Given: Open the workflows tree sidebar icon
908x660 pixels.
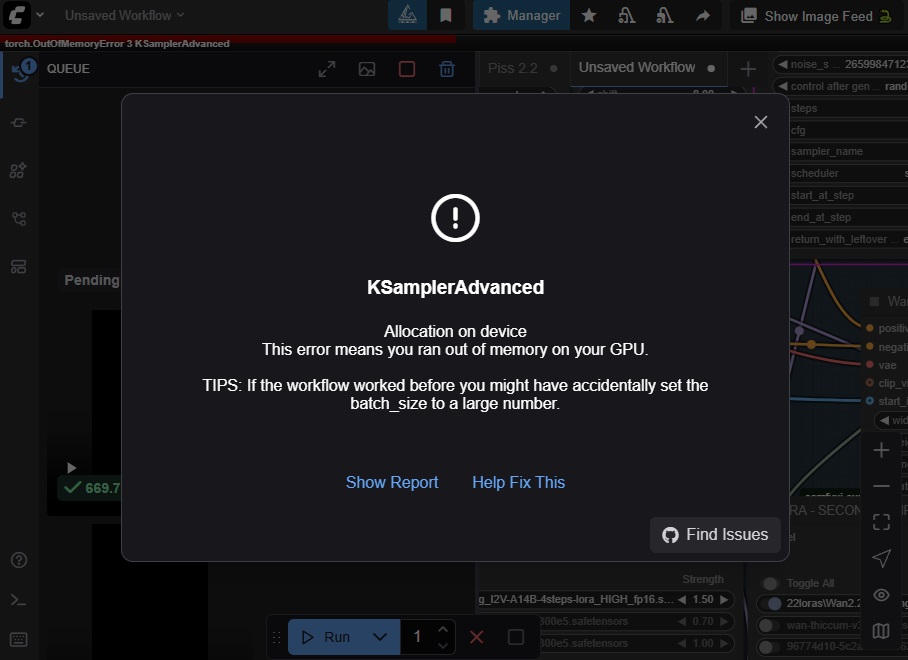Looking at the screenshot, I should point(19,219).
